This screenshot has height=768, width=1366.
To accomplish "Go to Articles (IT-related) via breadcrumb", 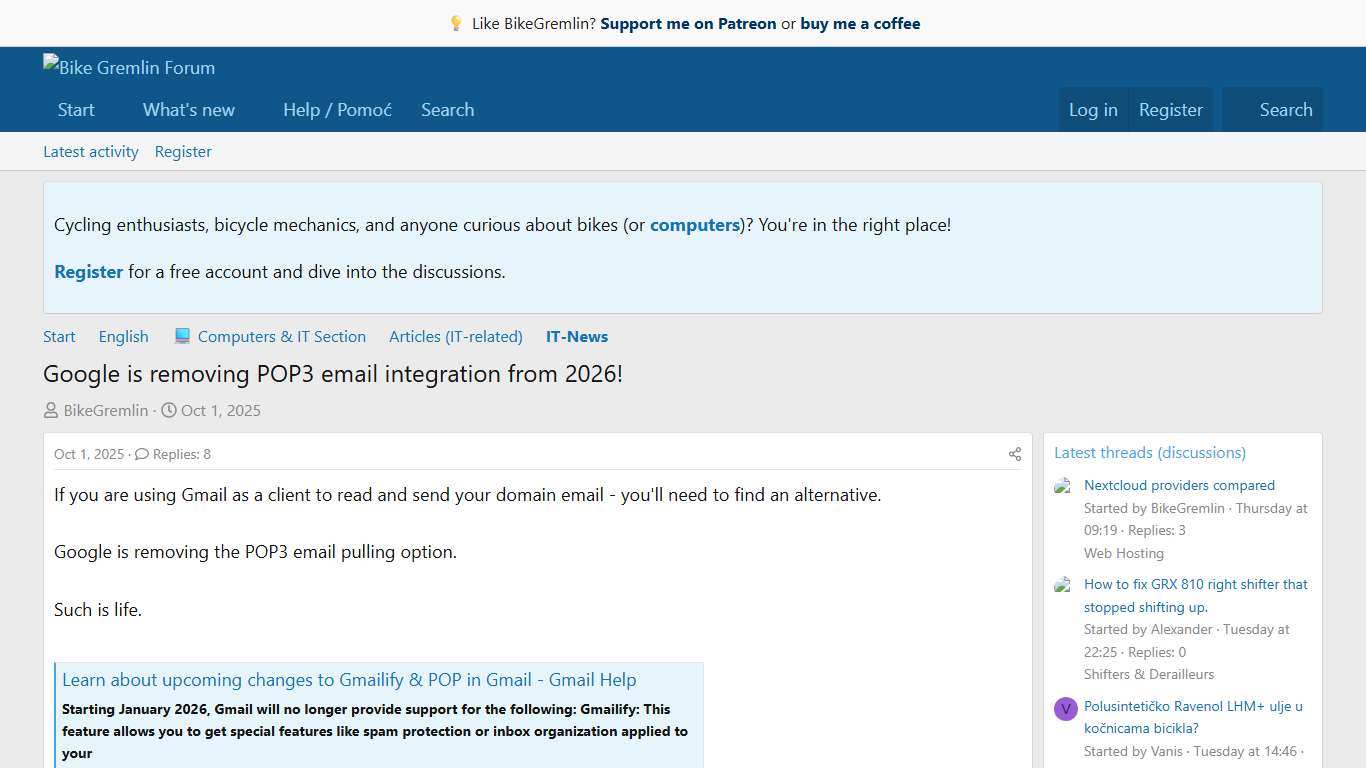I will point(455,336).
